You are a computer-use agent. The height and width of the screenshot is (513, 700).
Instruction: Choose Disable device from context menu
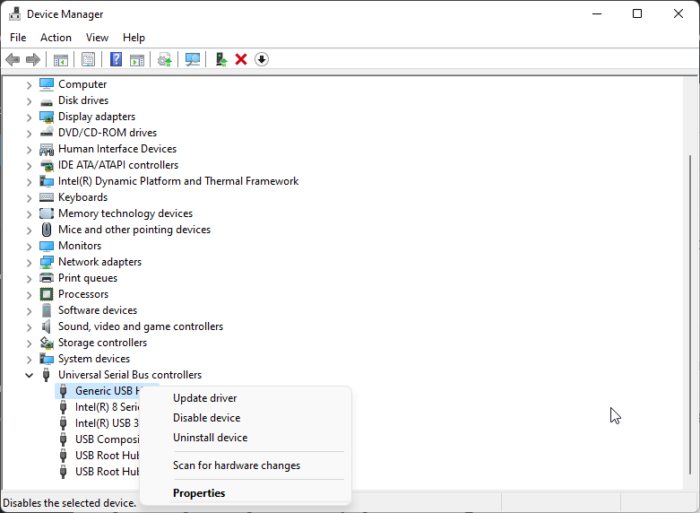pyautogui.click(x=246, y=417)
